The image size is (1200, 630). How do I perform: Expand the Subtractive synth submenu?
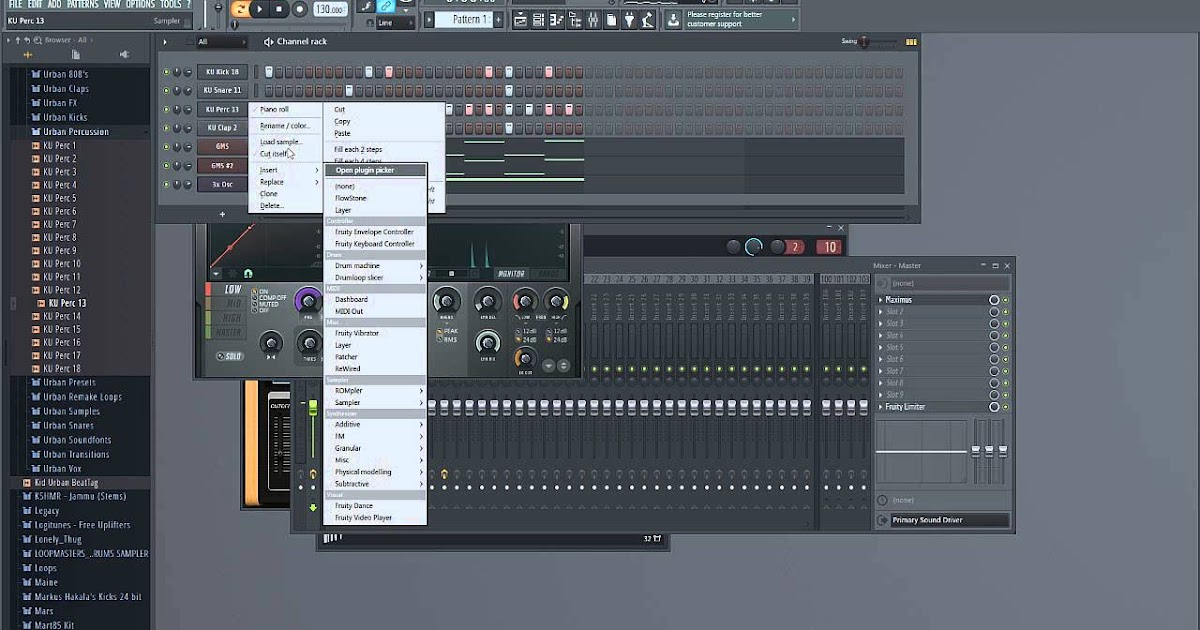[x=376, y=484]
